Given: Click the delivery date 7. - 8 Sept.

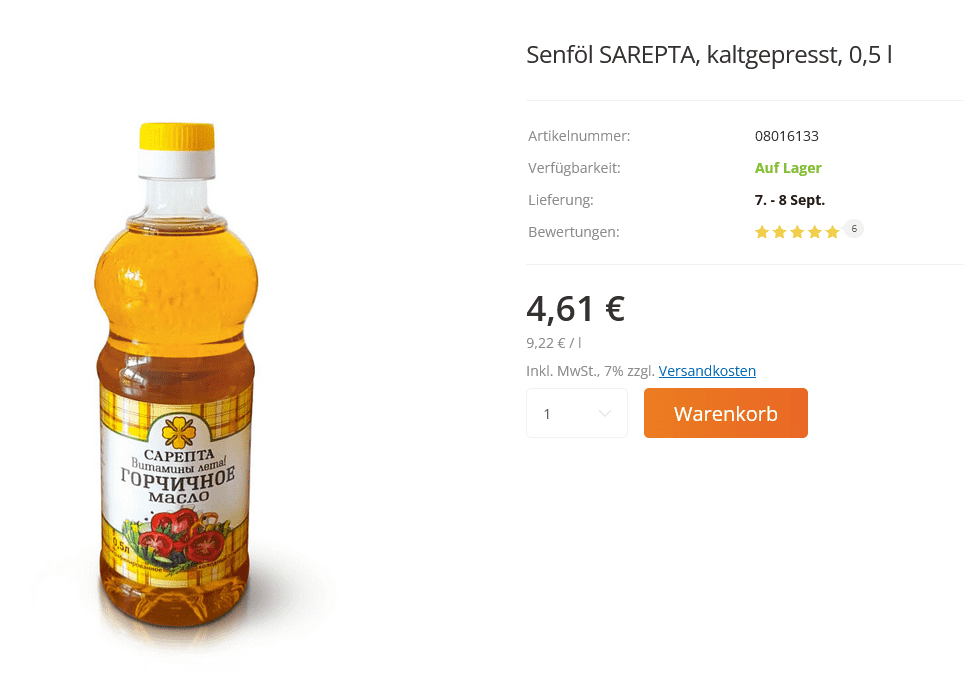Looking at the screenshot, I should [789, 200].
